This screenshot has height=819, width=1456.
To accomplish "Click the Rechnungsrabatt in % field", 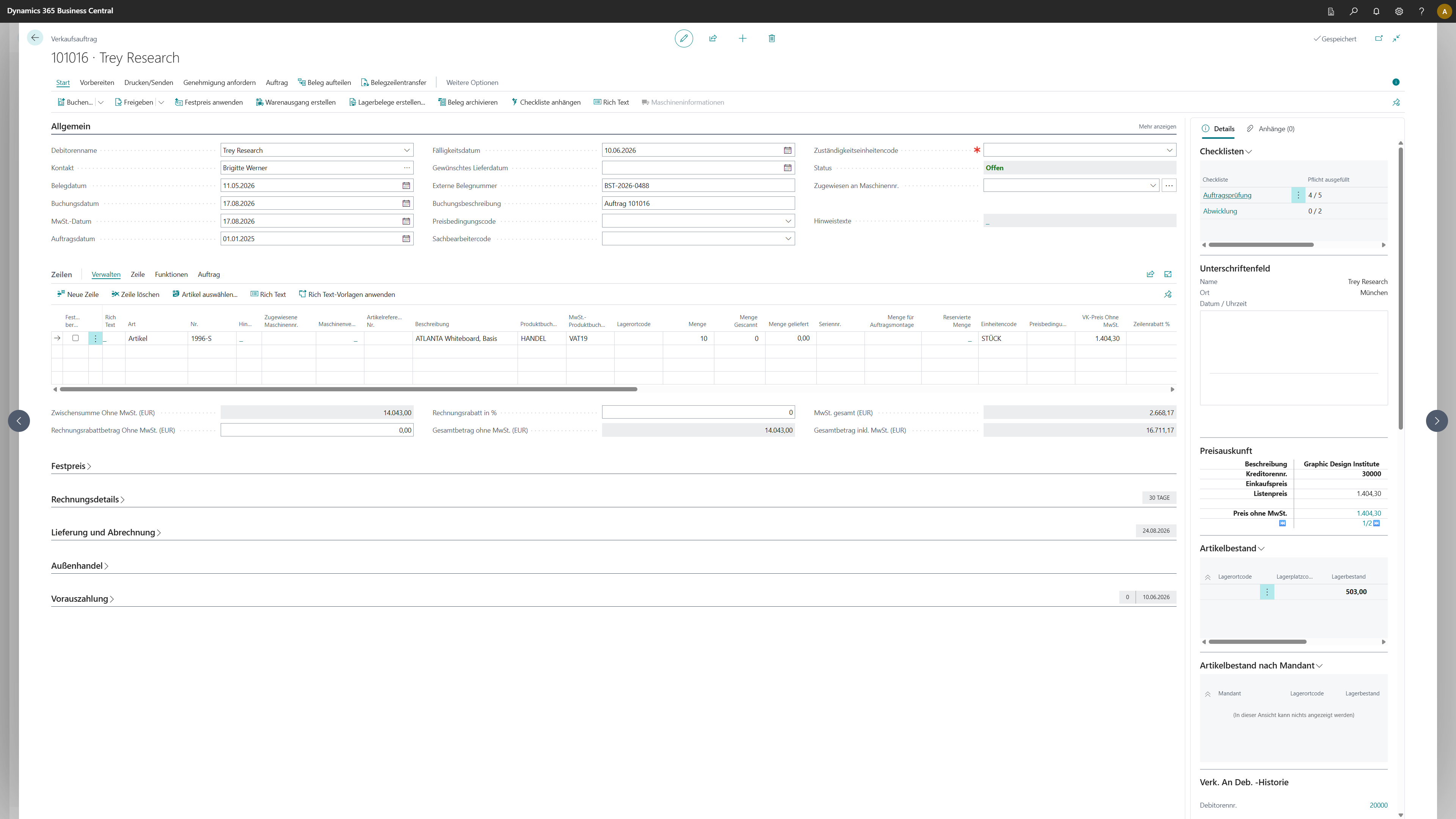I will pyautogui.click(x=698, y=413).
